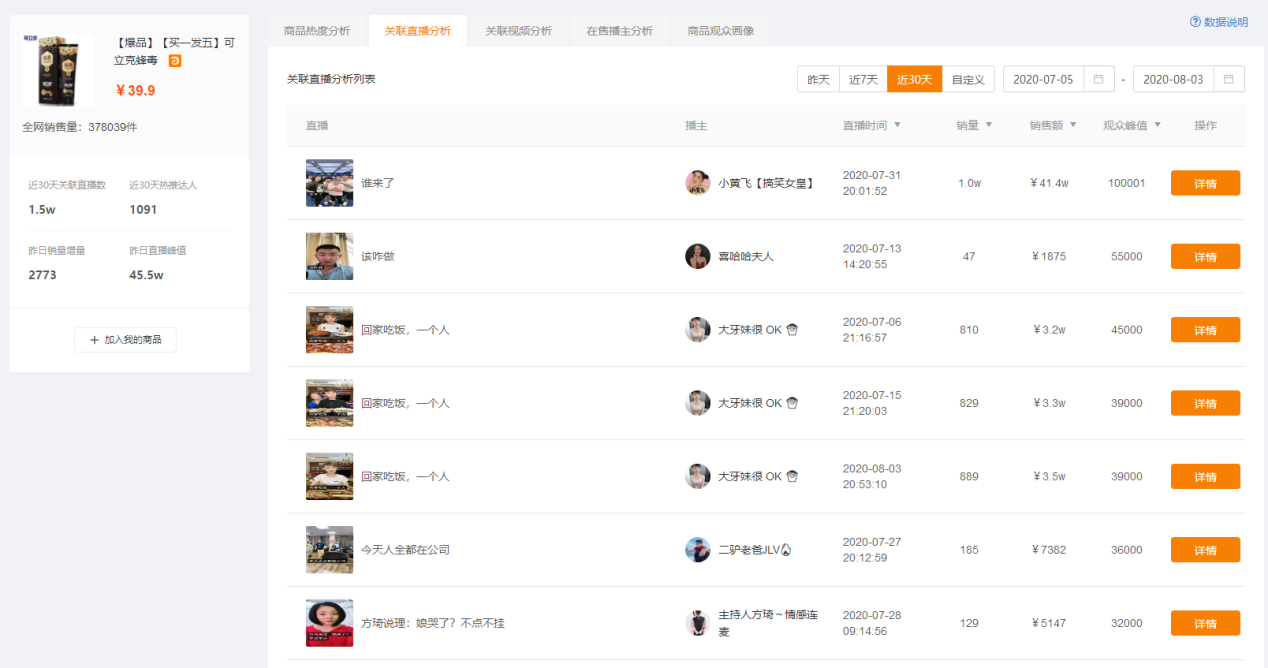Click title 方琦说理：娘哭了？不点不挂
Screen dimensions: 1268x668
tap(433, 623)
